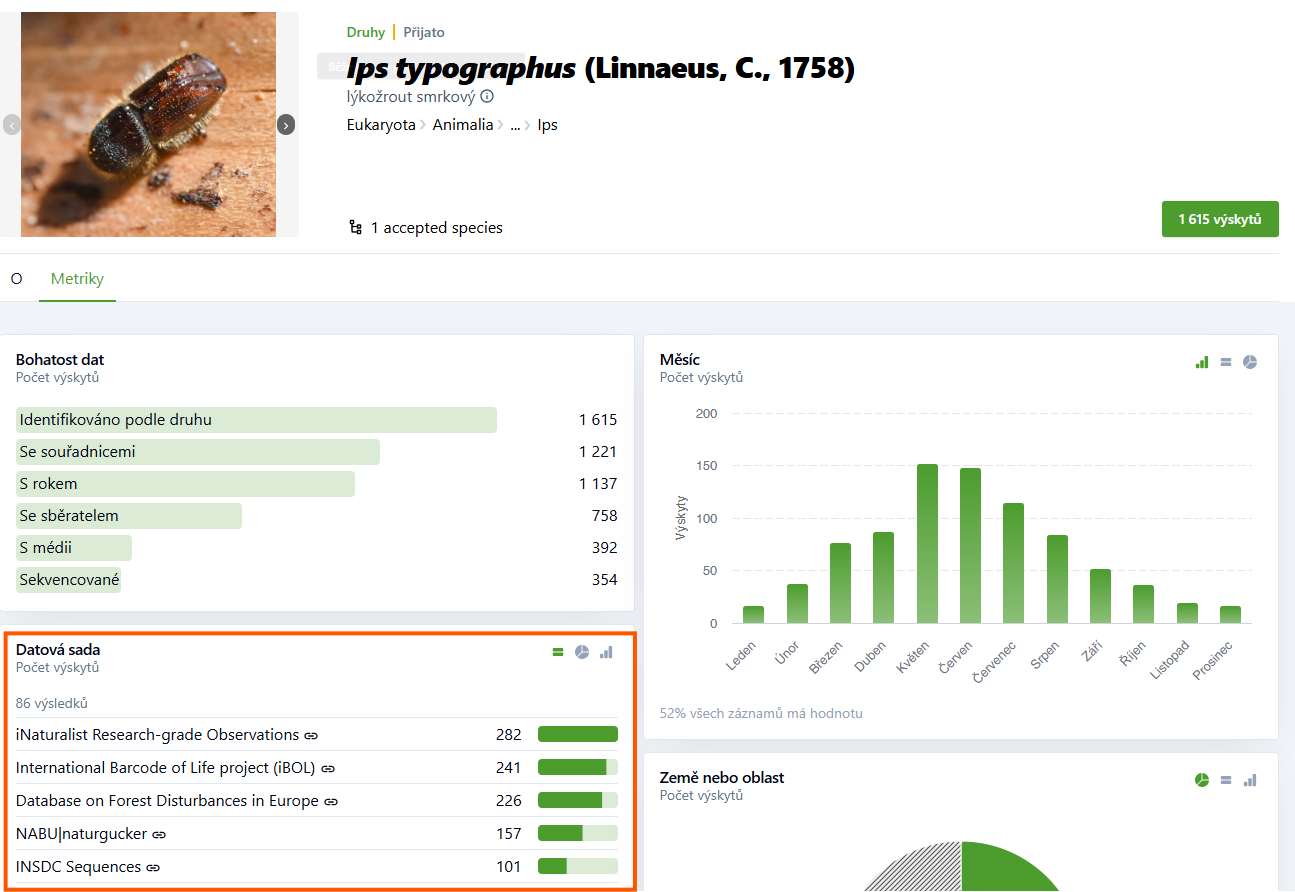Image resolution: width=1295 pixels, height=892 pixels.
Task: Switch Datová sada card to pie chart
Action: coord(582,652)
